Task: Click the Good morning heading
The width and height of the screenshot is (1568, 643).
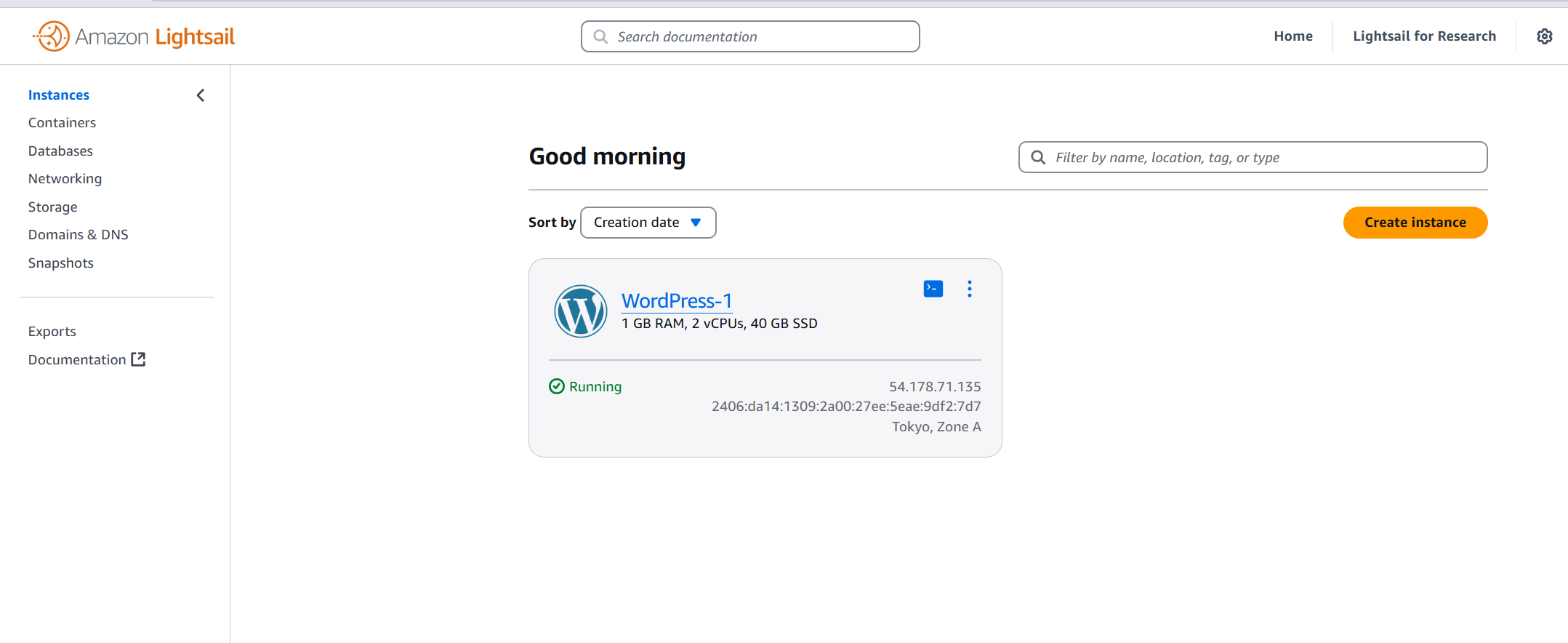Action: coord(607,156)
